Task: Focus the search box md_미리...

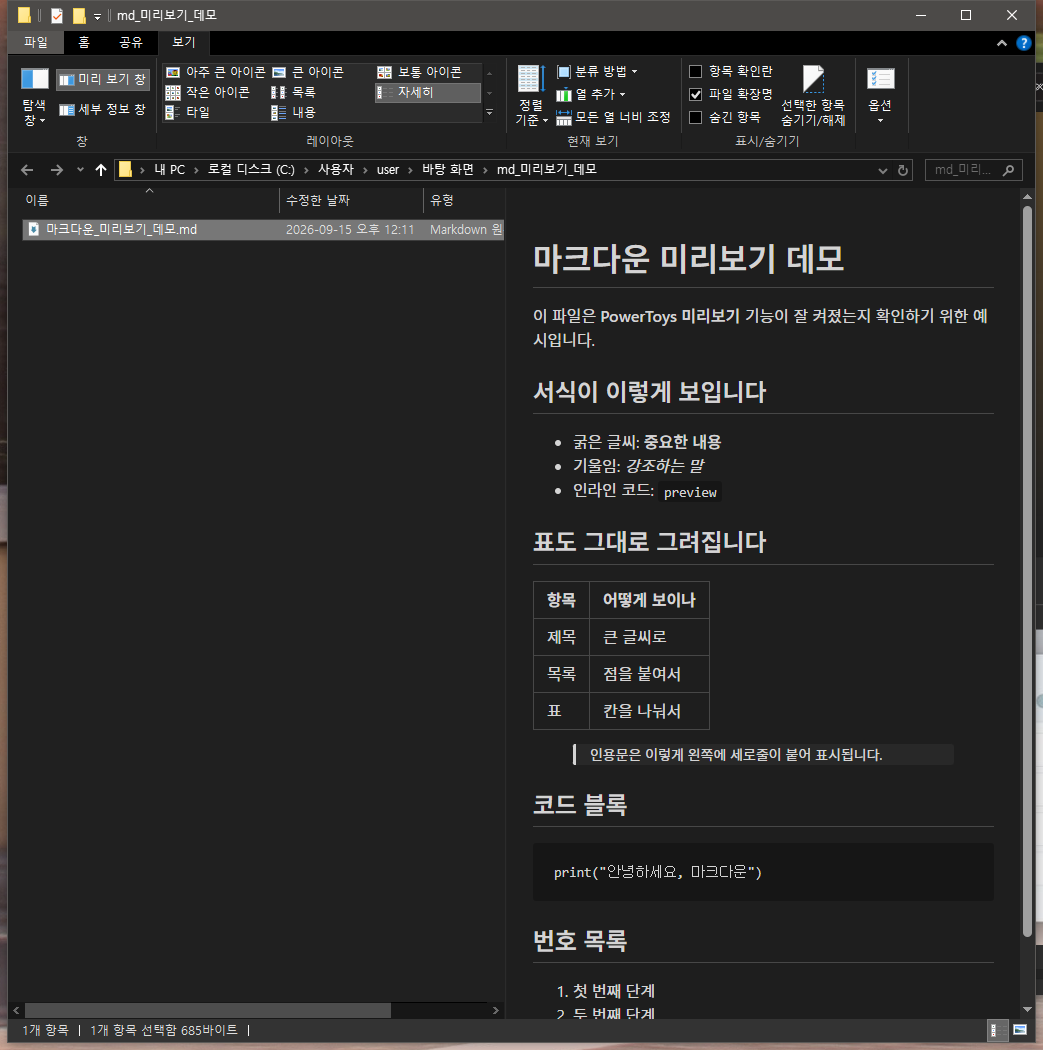Action: [963, 170]
